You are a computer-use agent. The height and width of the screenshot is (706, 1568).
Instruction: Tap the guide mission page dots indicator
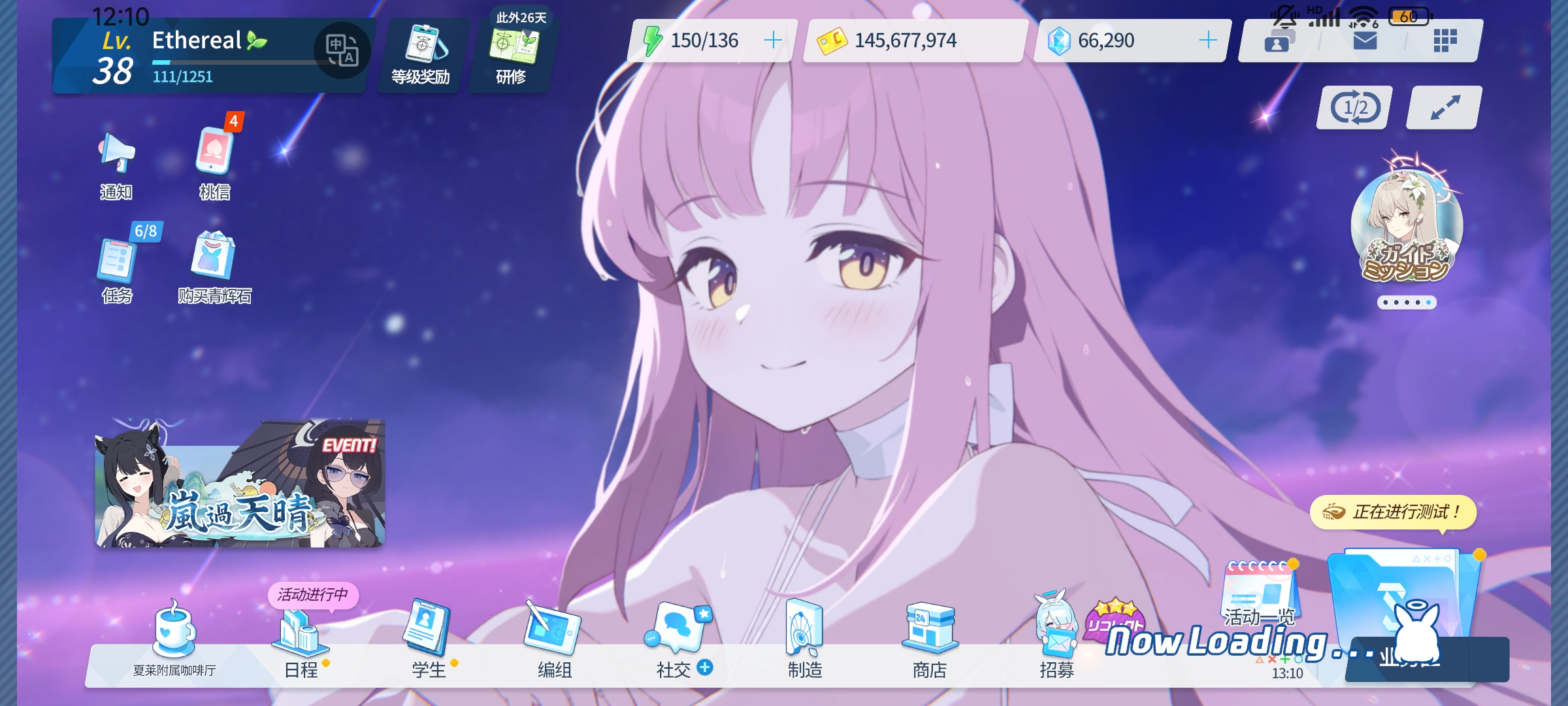coord(1407,302)
